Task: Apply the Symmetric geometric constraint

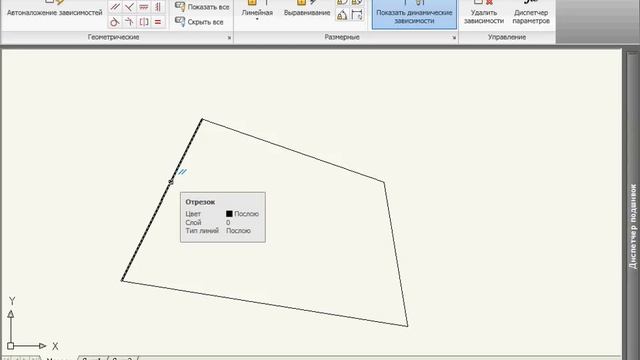Action: tap(144, 22)
